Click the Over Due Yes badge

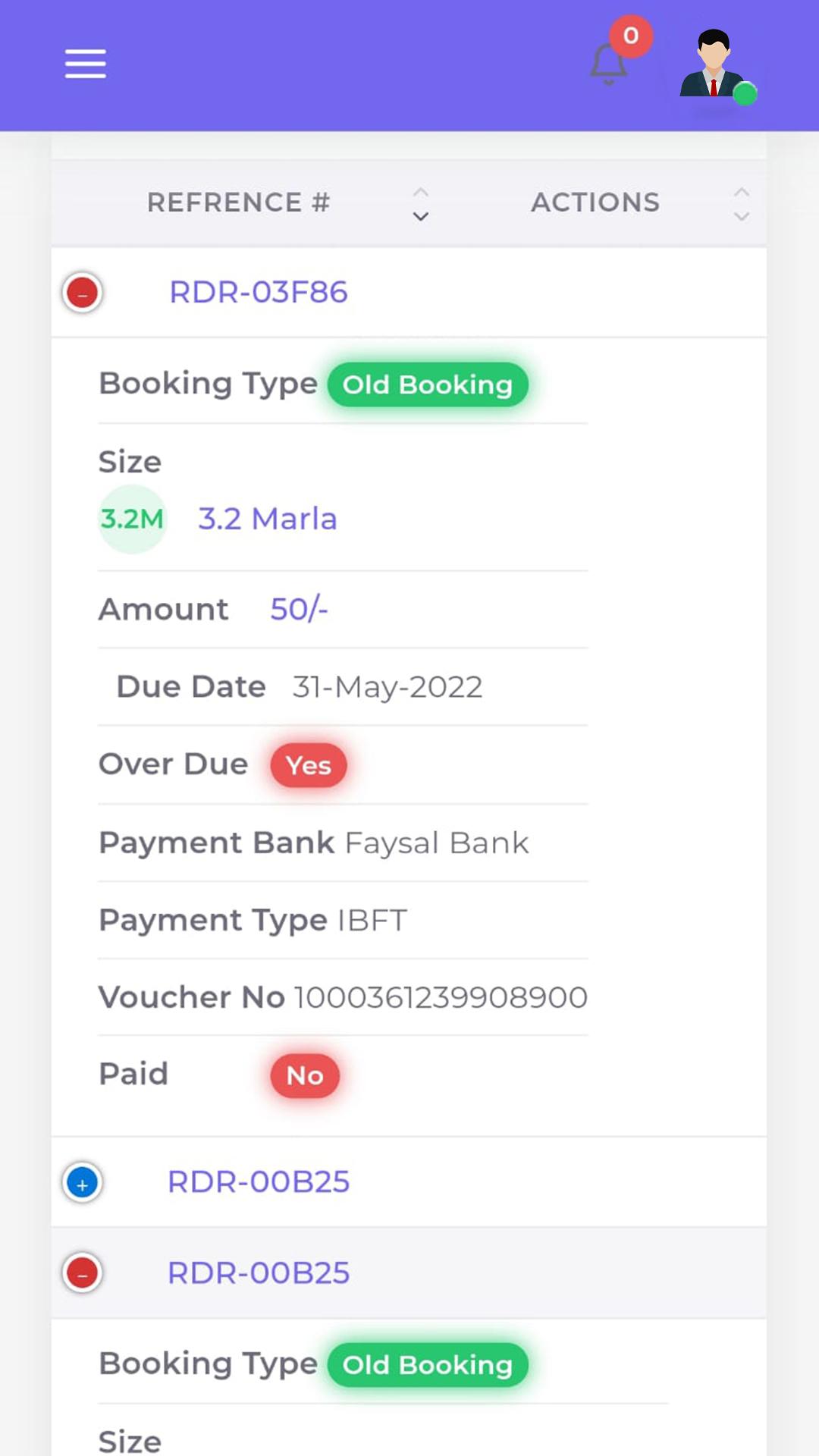point(309,765)
